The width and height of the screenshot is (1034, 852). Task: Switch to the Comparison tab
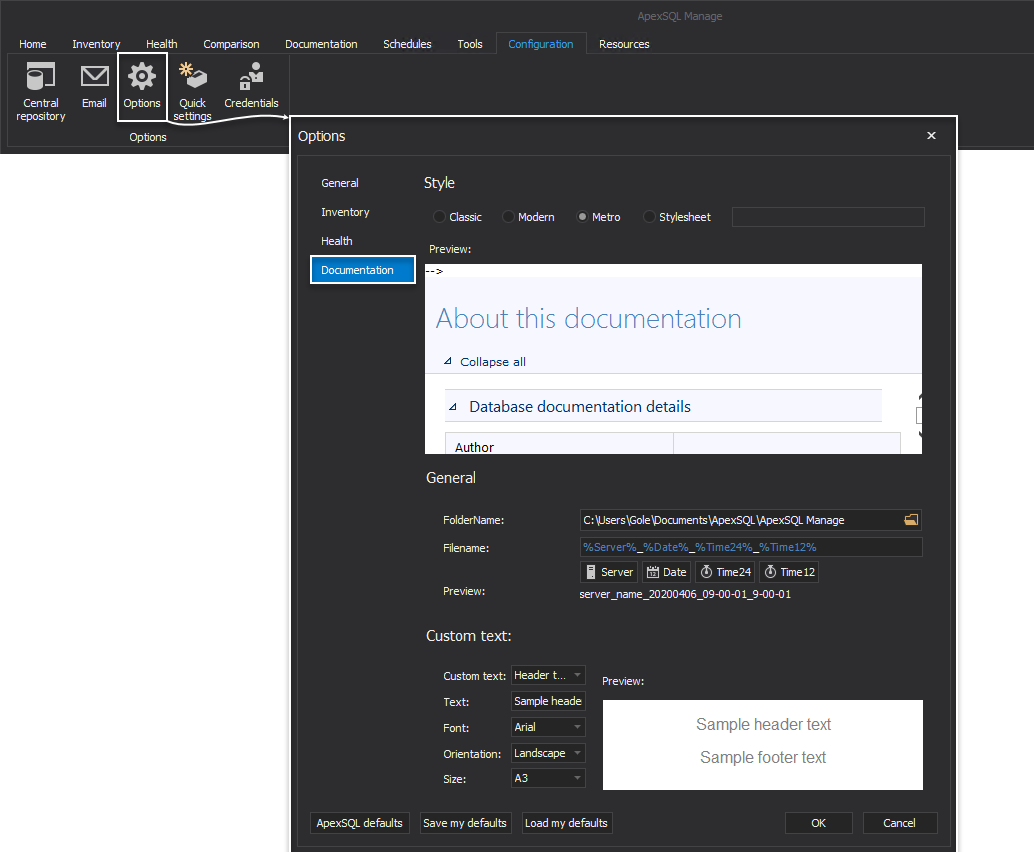(231, 44)
